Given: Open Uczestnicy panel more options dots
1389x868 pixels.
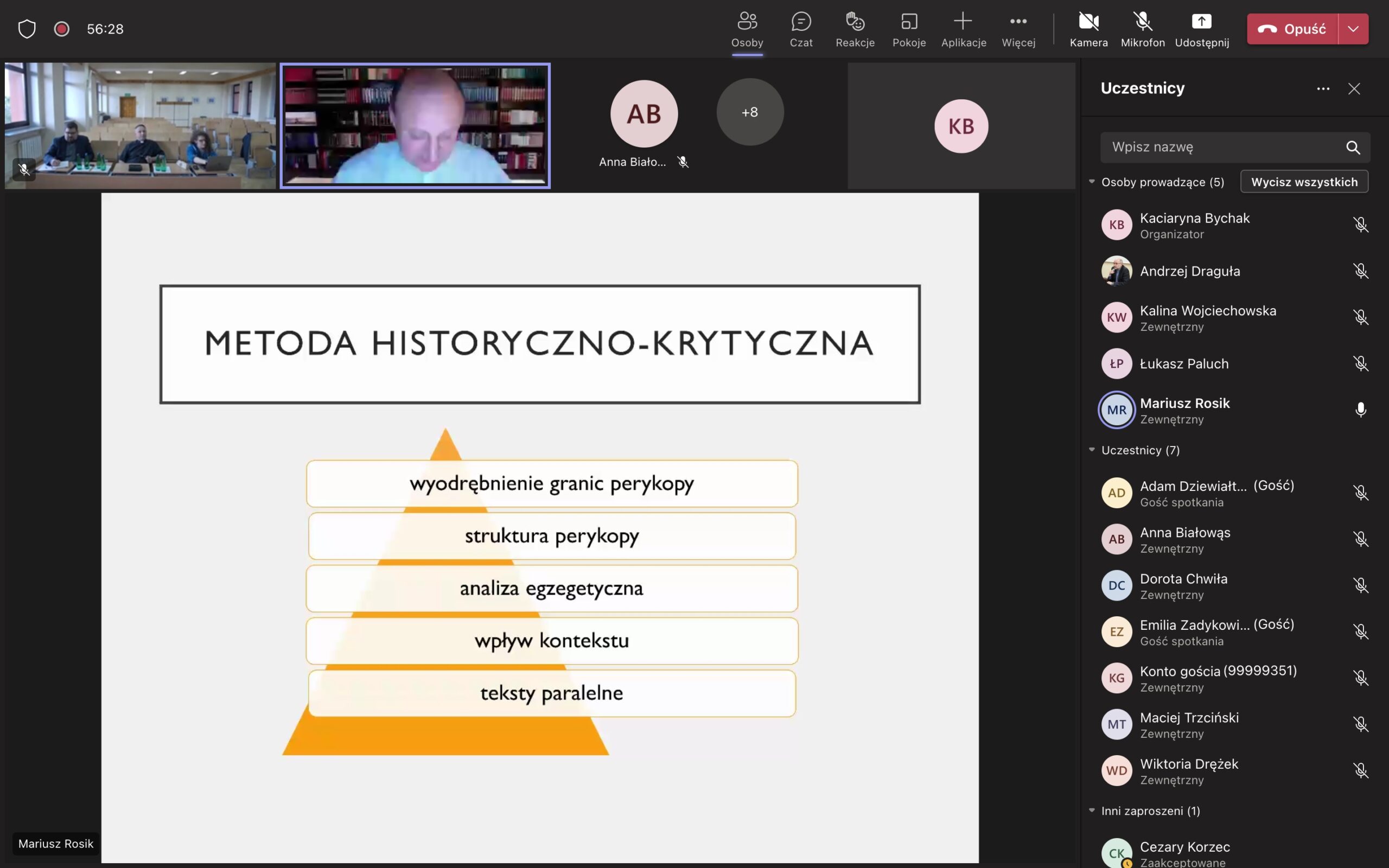Looking at the screenshot, I should (1322, 89).
